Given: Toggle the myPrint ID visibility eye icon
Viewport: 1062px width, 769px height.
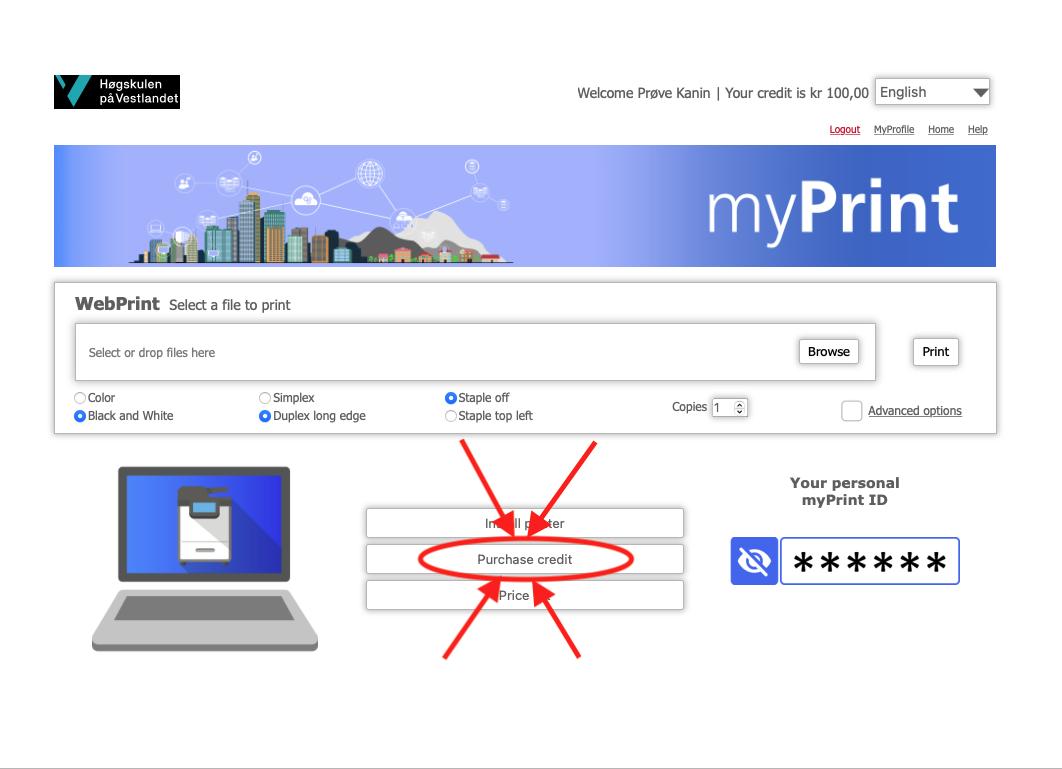Looking at the screenshot, I should (x=754, y=561).
